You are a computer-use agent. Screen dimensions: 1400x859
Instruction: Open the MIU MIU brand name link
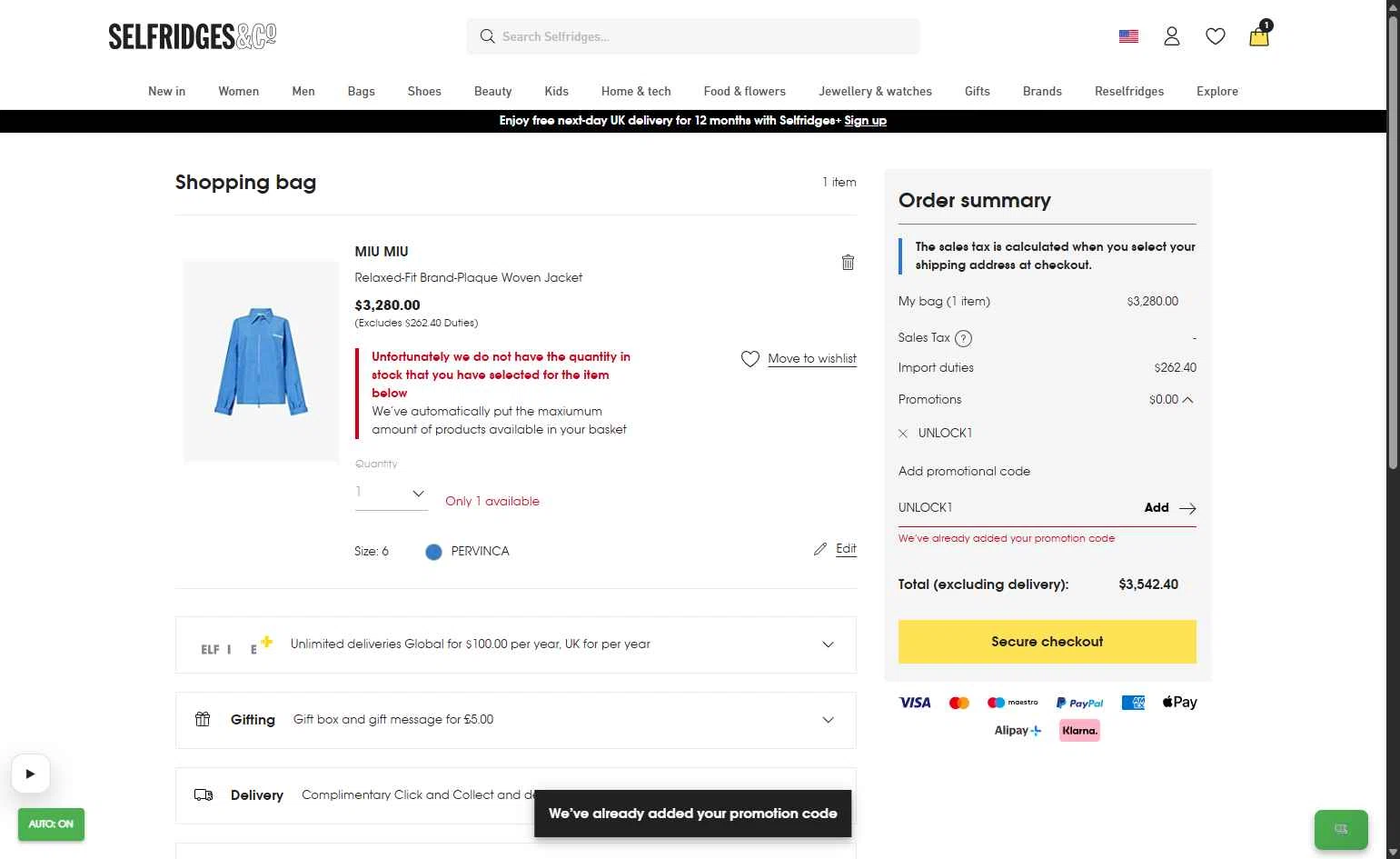point(382,252)
